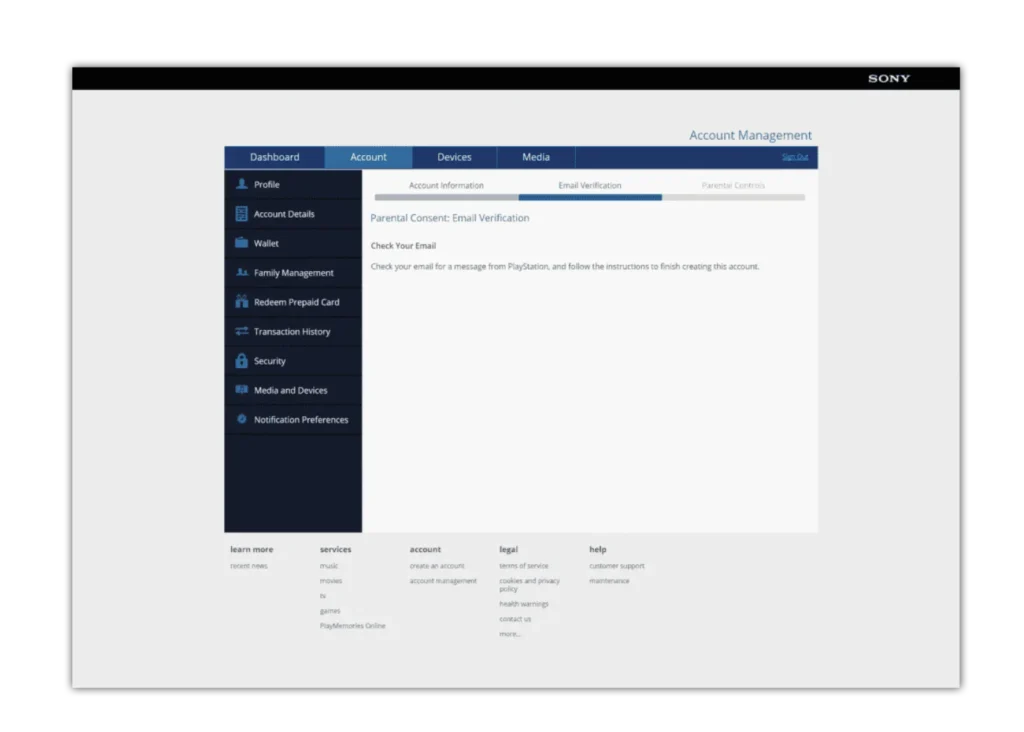Open customer support footer link
The width and height of the screenshot is (1024, 732).
point(616,566)
